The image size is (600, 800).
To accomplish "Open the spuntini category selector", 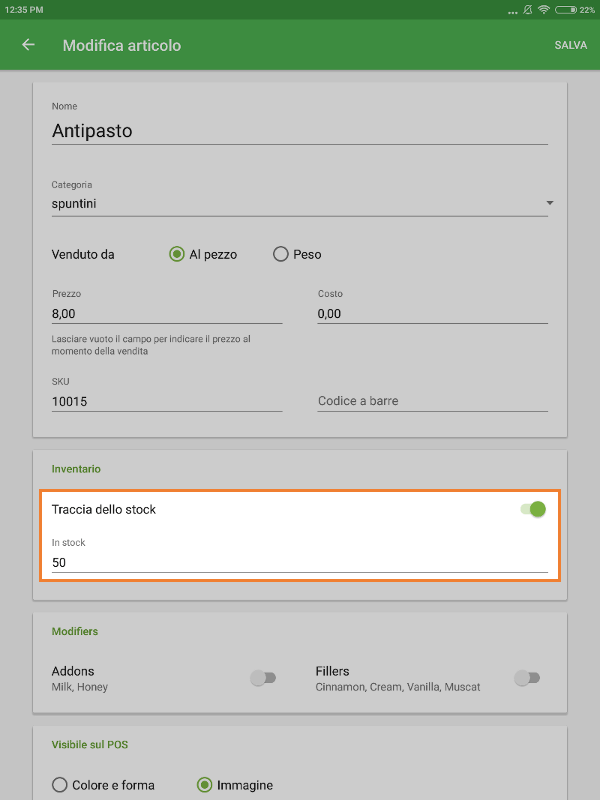I will pyautogui.click(x=300, y=203).
